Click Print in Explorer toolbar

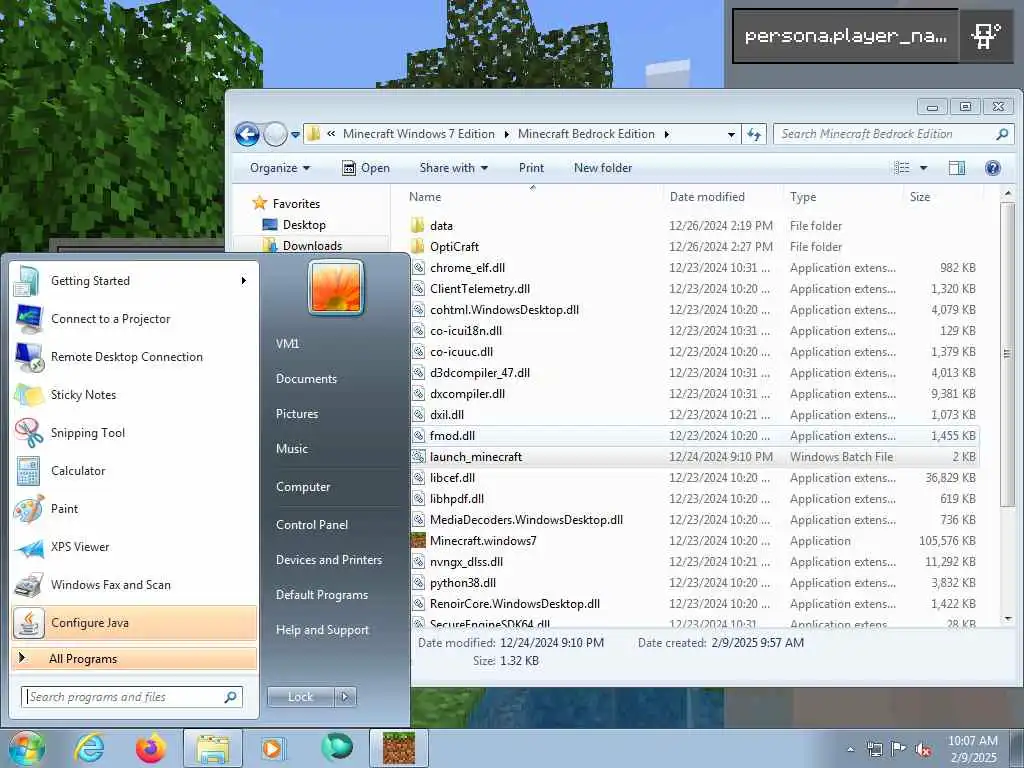(532, 168)
